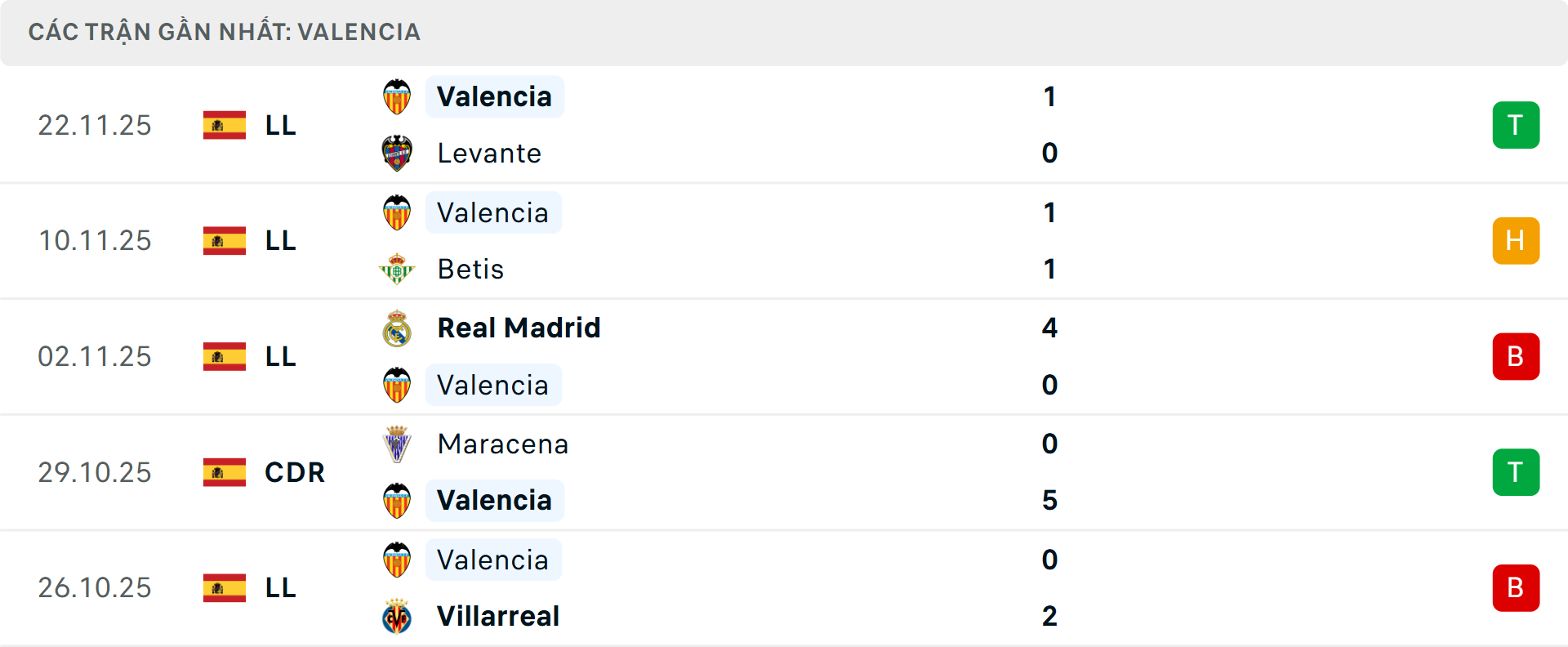This screenshot has width=1568, height=647.
Task: Click the Villarreal club crest icon
Action: click(x=397, y=617)
